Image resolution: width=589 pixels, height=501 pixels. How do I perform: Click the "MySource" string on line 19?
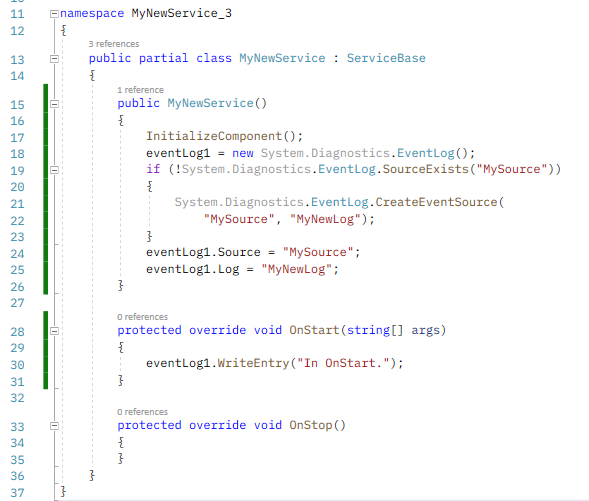(x=512, y=169)
